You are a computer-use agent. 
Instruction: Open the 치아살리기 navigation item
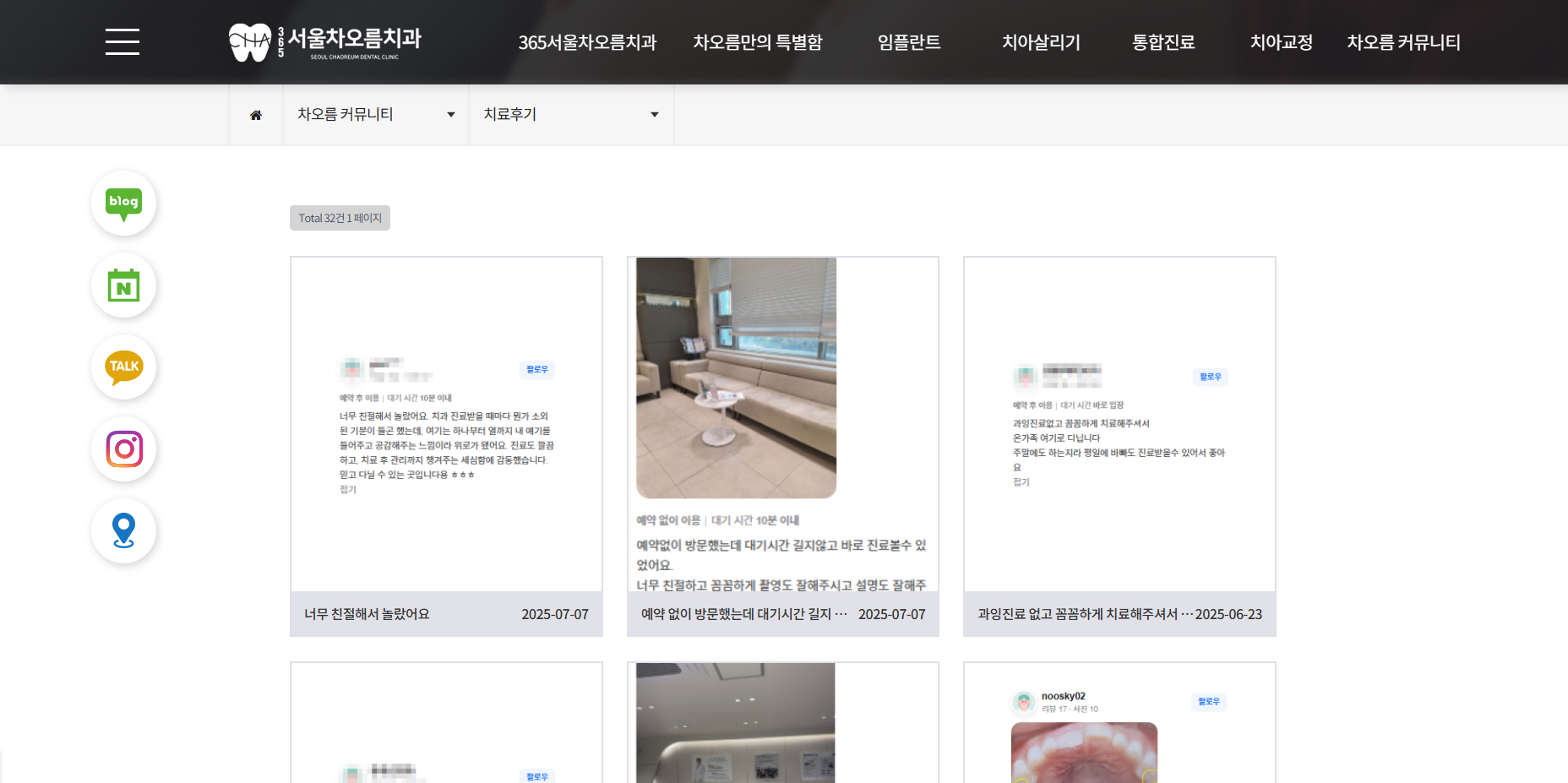click(1041, 42)
